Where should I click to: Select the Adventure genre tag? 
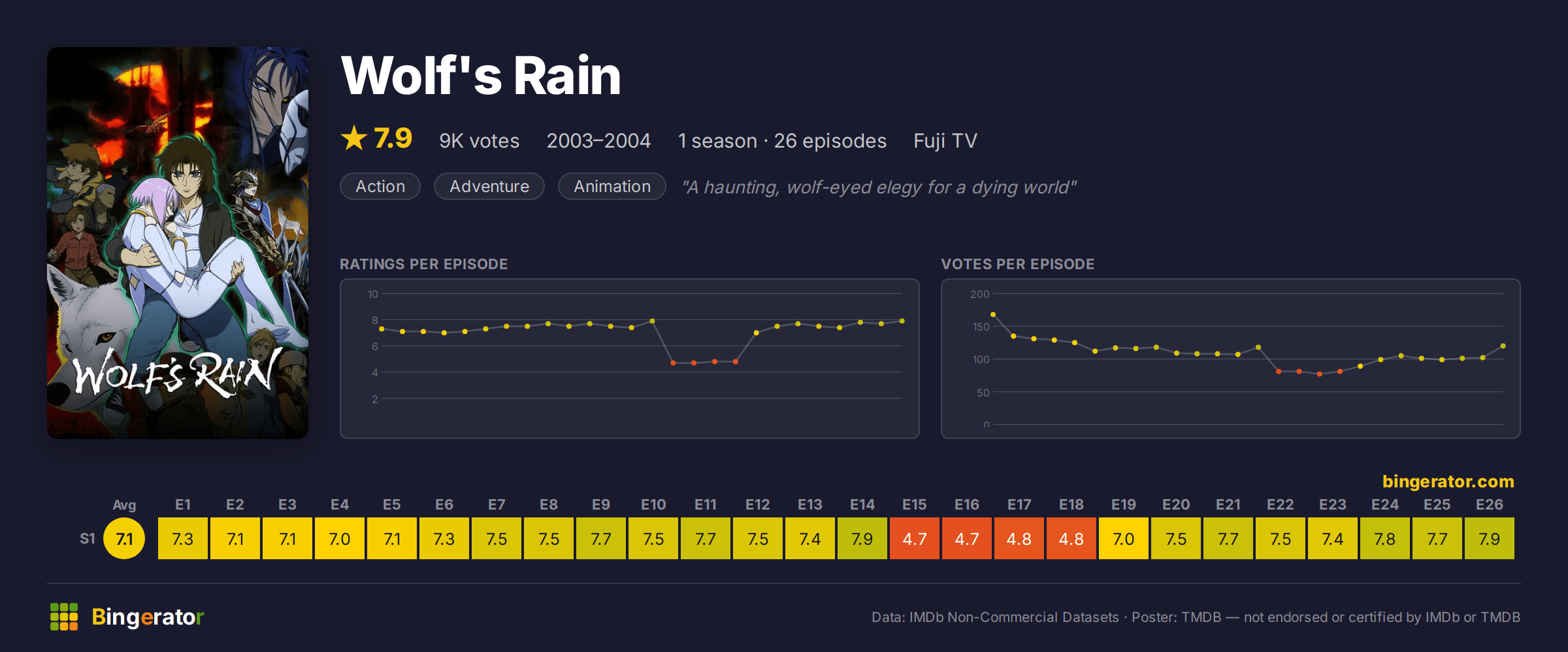(489, 186)
